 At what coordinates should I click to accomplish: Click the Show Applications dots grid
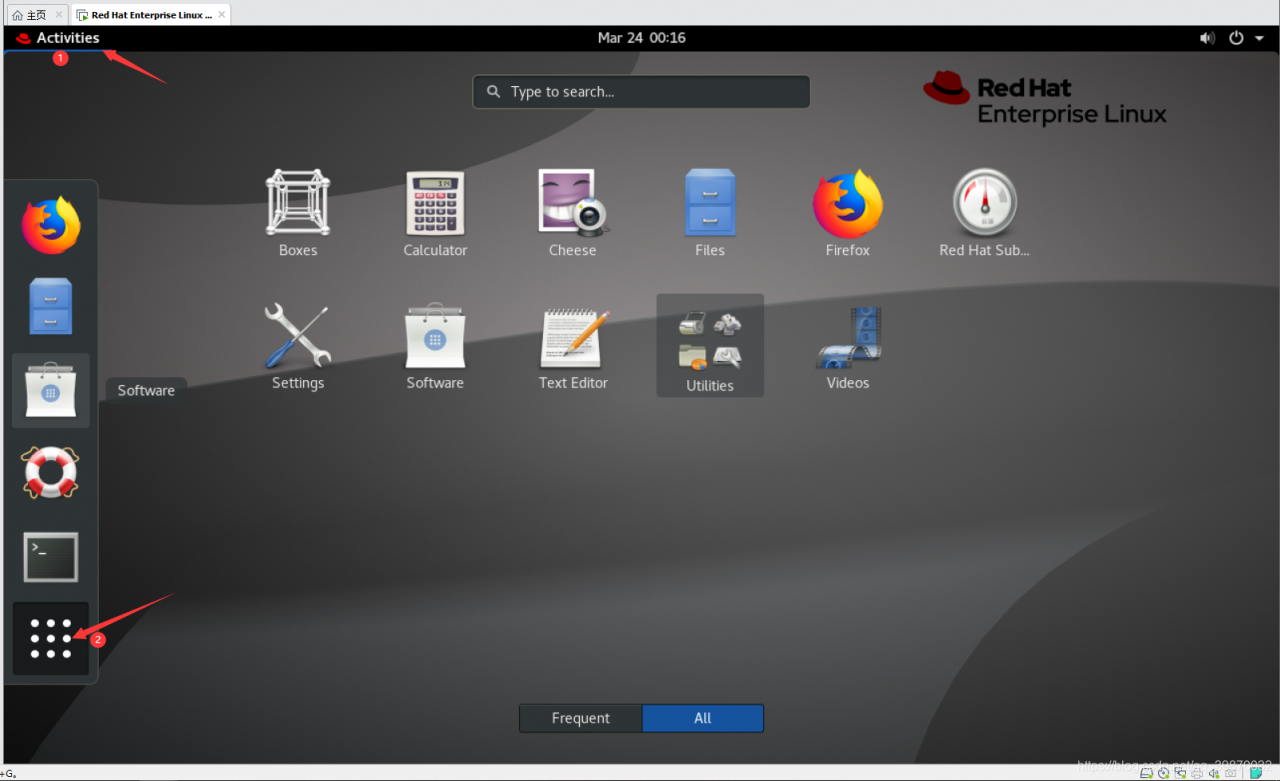click(x=51, y=638)
